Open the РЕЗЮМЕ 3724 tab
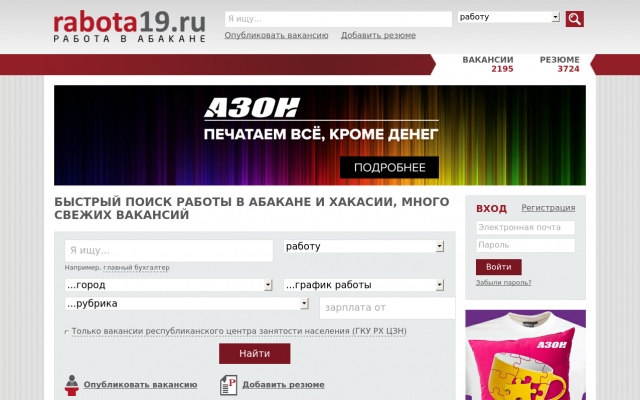Viewport: 640px width, 400px height. coord(560,64)
